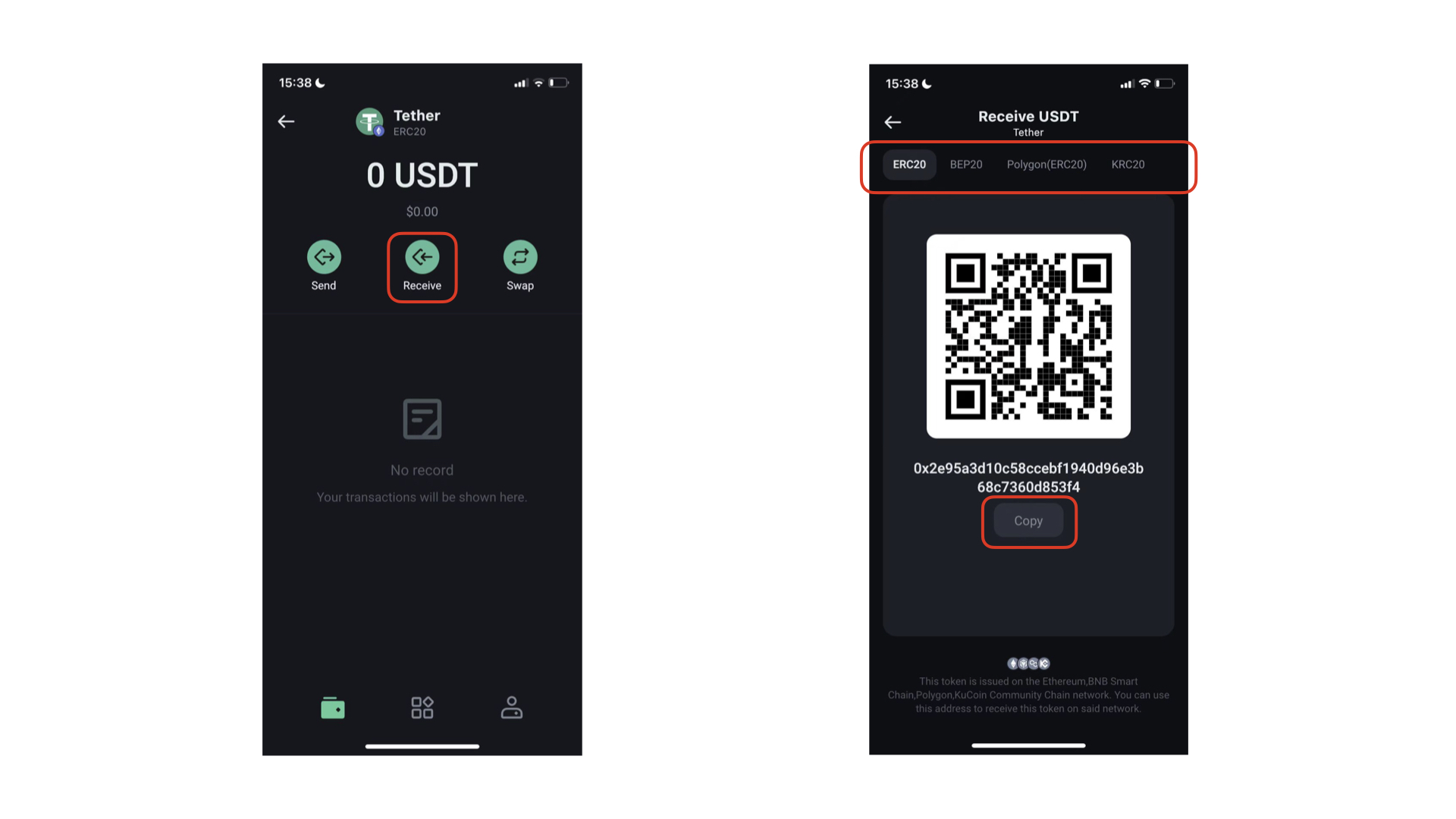Tap the wallet address text field
The width and height of the screenshot is (1456, 819).
[1028, 477]
